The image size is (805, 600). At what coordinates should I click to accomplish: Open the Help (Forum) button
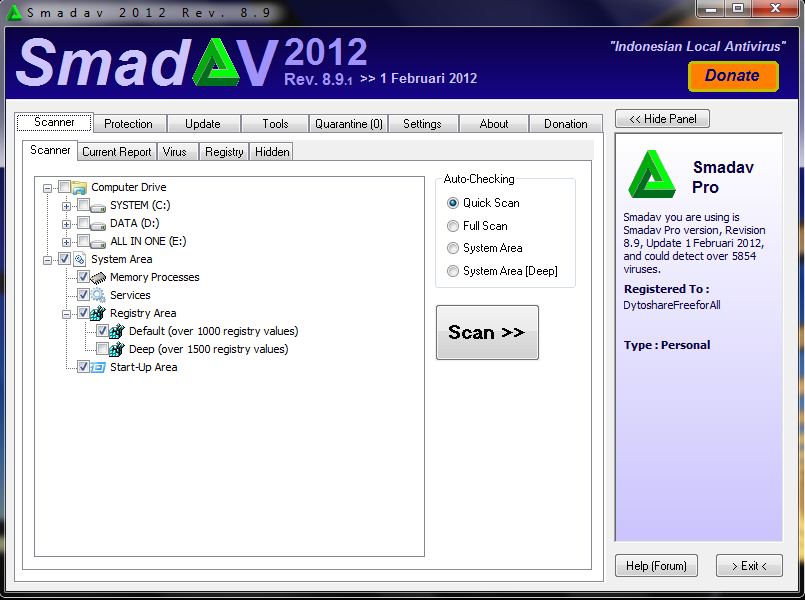click(656, 566)
